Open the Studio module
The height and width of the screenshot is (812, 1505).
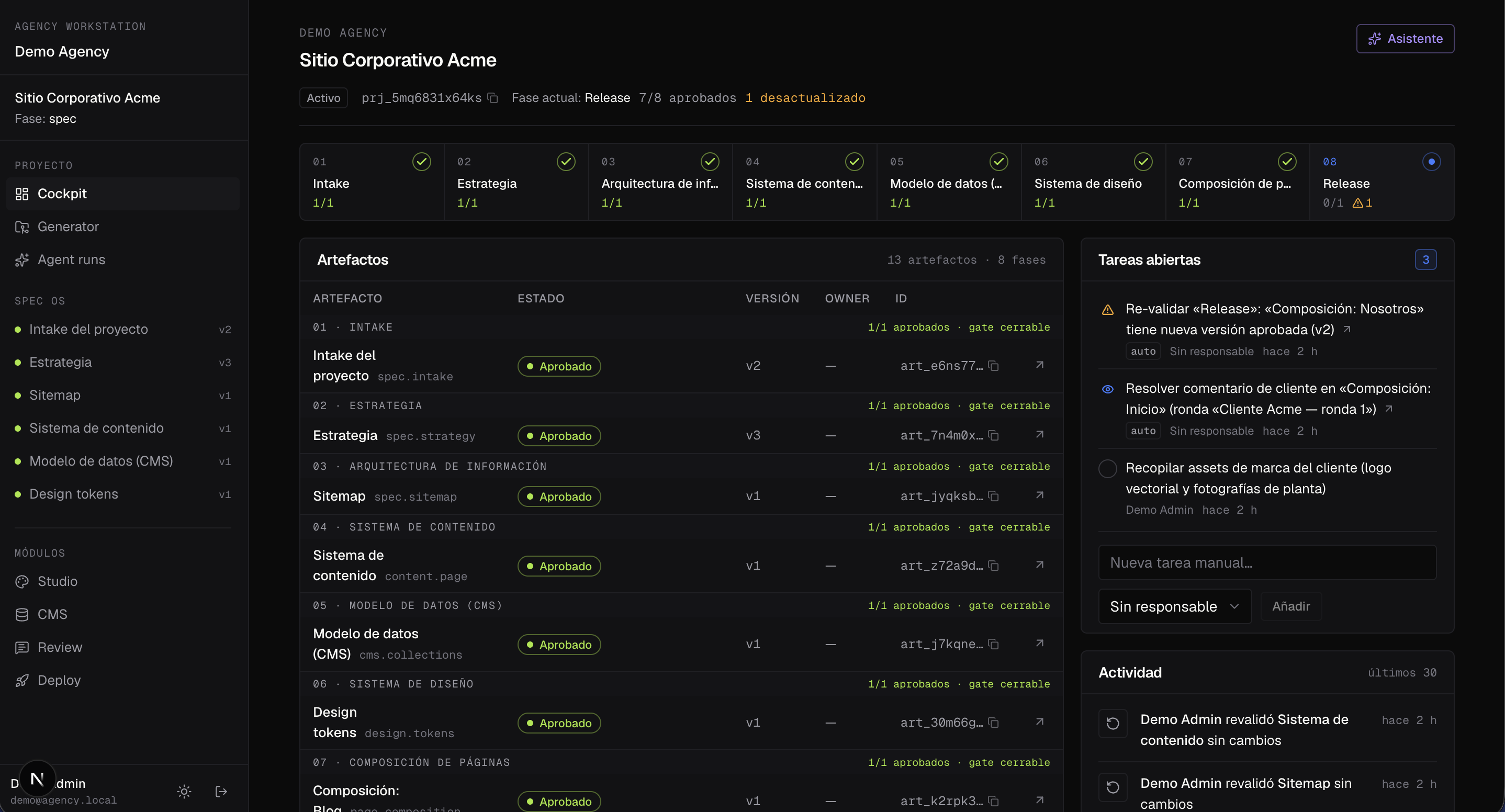point(123,581)
